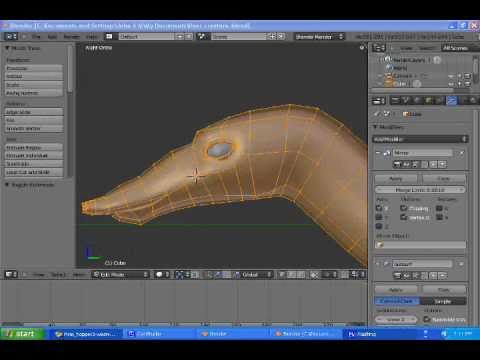Click Loop Cut and Slide button

point(34,172)
